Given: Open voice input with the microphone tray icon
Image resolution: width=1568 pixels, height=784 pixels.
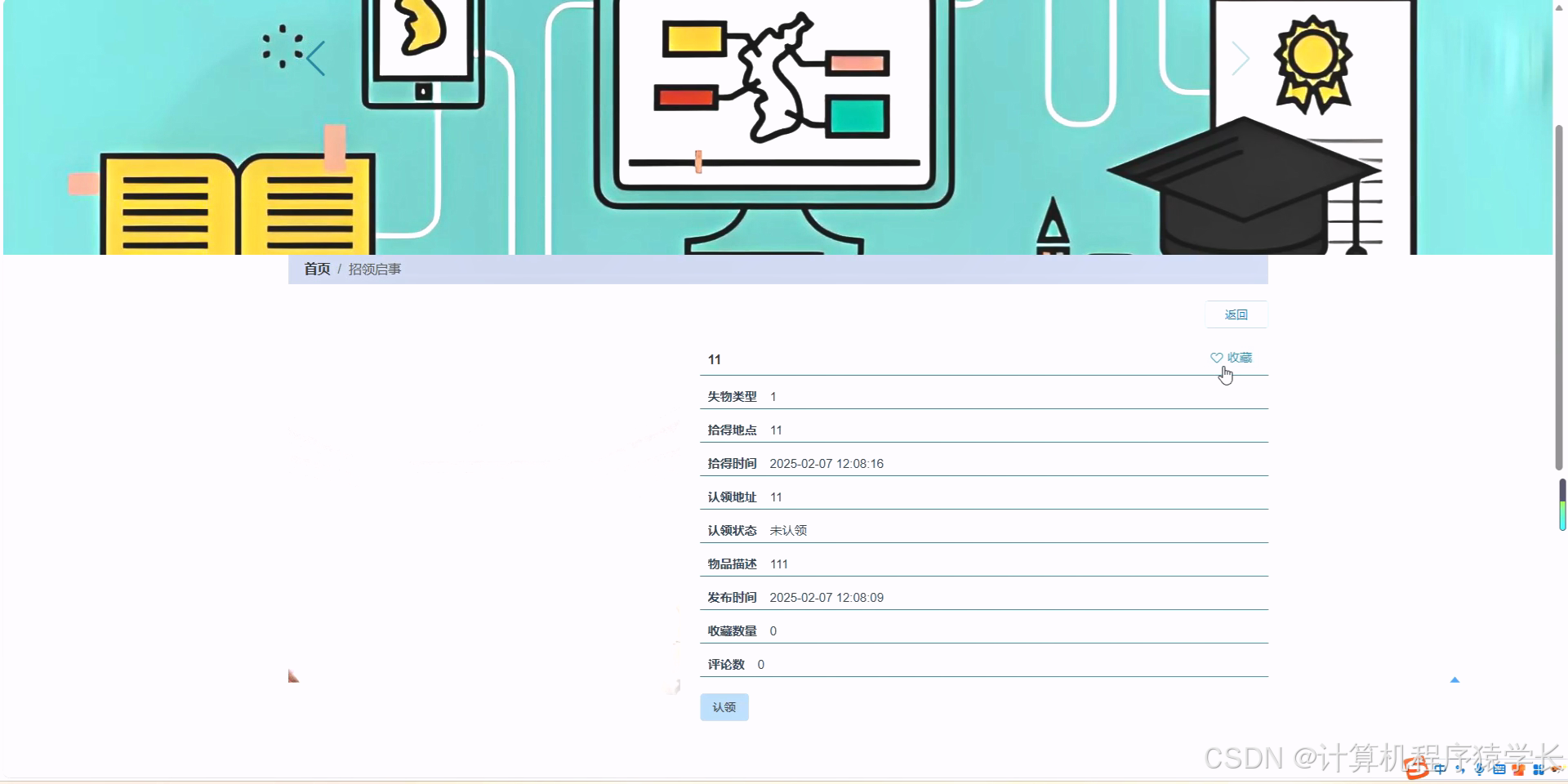Looking at the screenshot, I should 1480,769.
